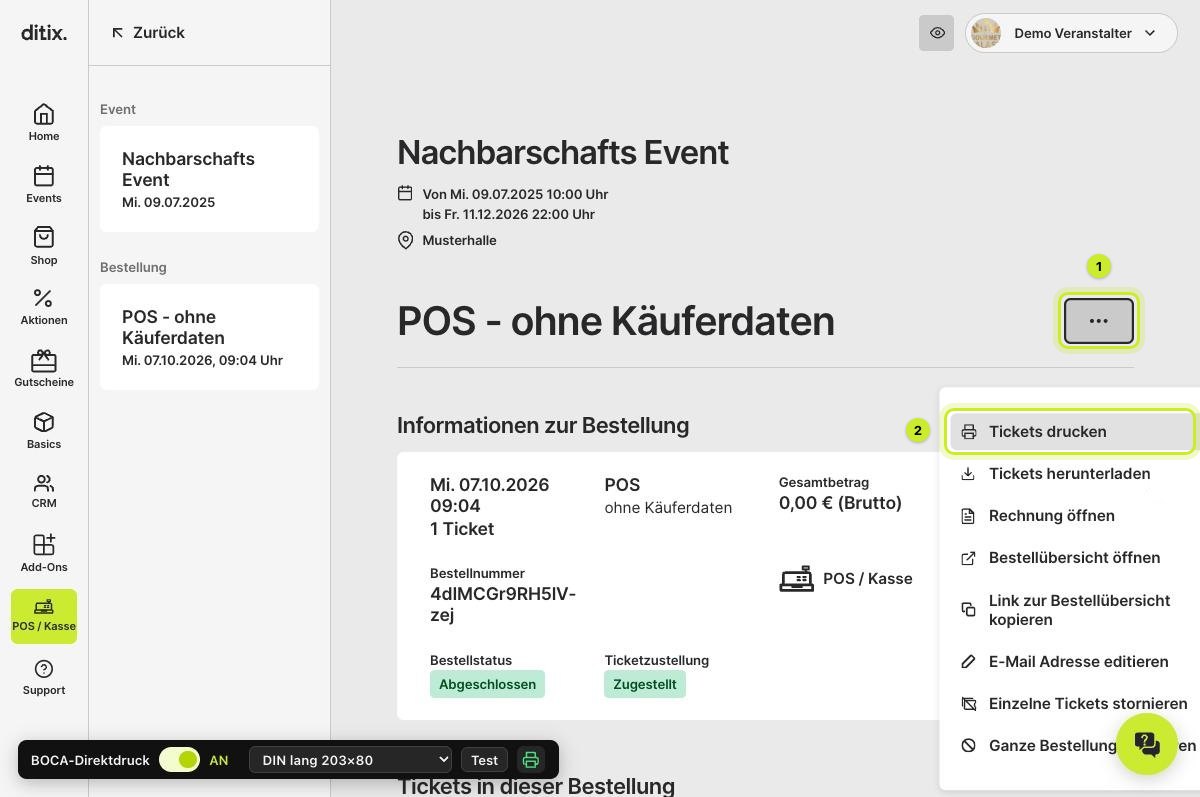Open the three-dots order actions button
Viewport: 1200px width, 797px height.
pos(1099,321)
